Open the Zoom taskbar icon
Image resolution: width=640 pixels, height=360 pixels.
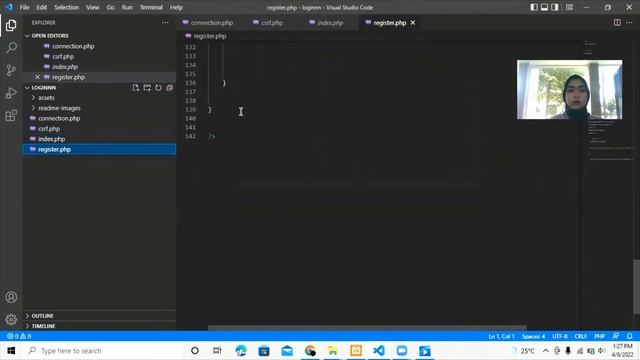tap(402, 351)
